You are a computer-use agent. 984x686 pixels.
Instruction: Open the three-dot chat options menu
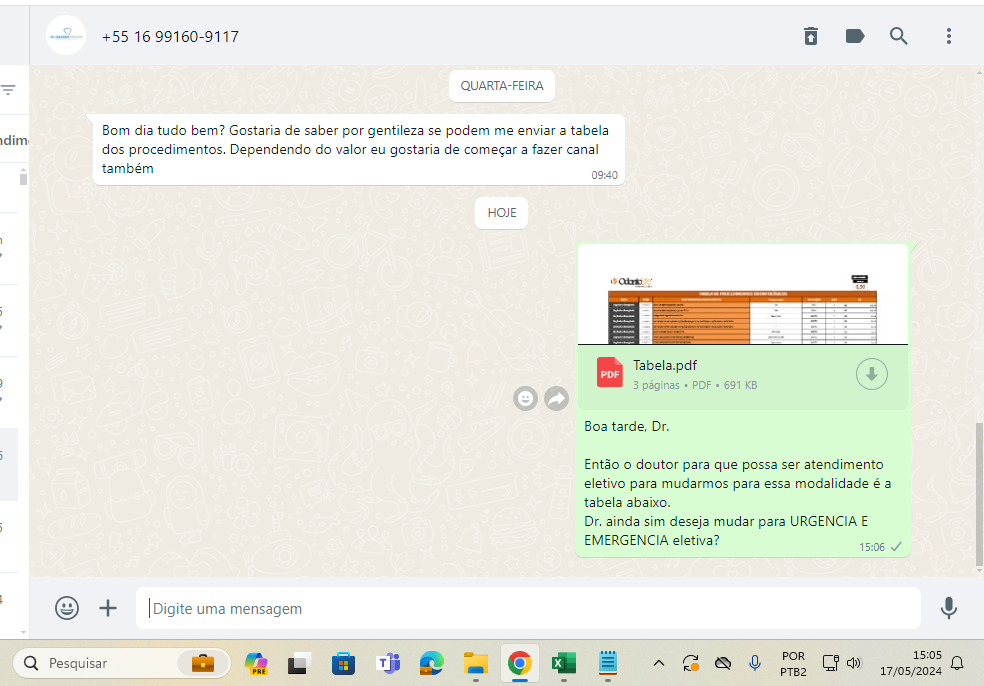[948, 36]
